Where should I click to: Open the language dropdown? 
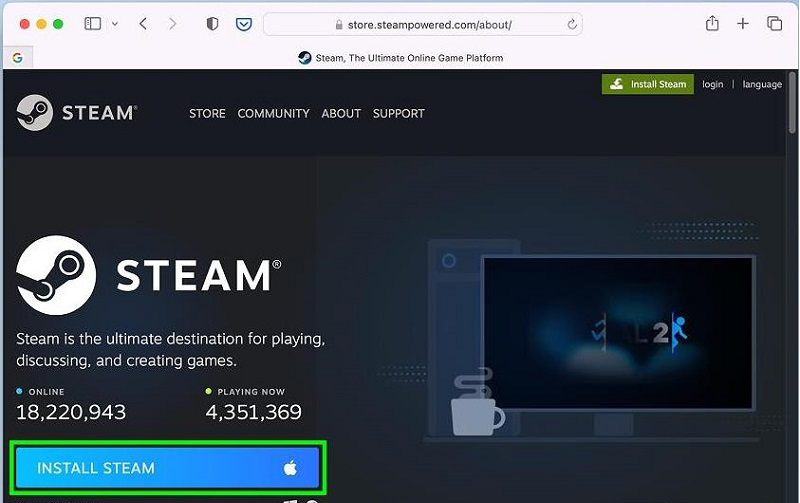762,84
